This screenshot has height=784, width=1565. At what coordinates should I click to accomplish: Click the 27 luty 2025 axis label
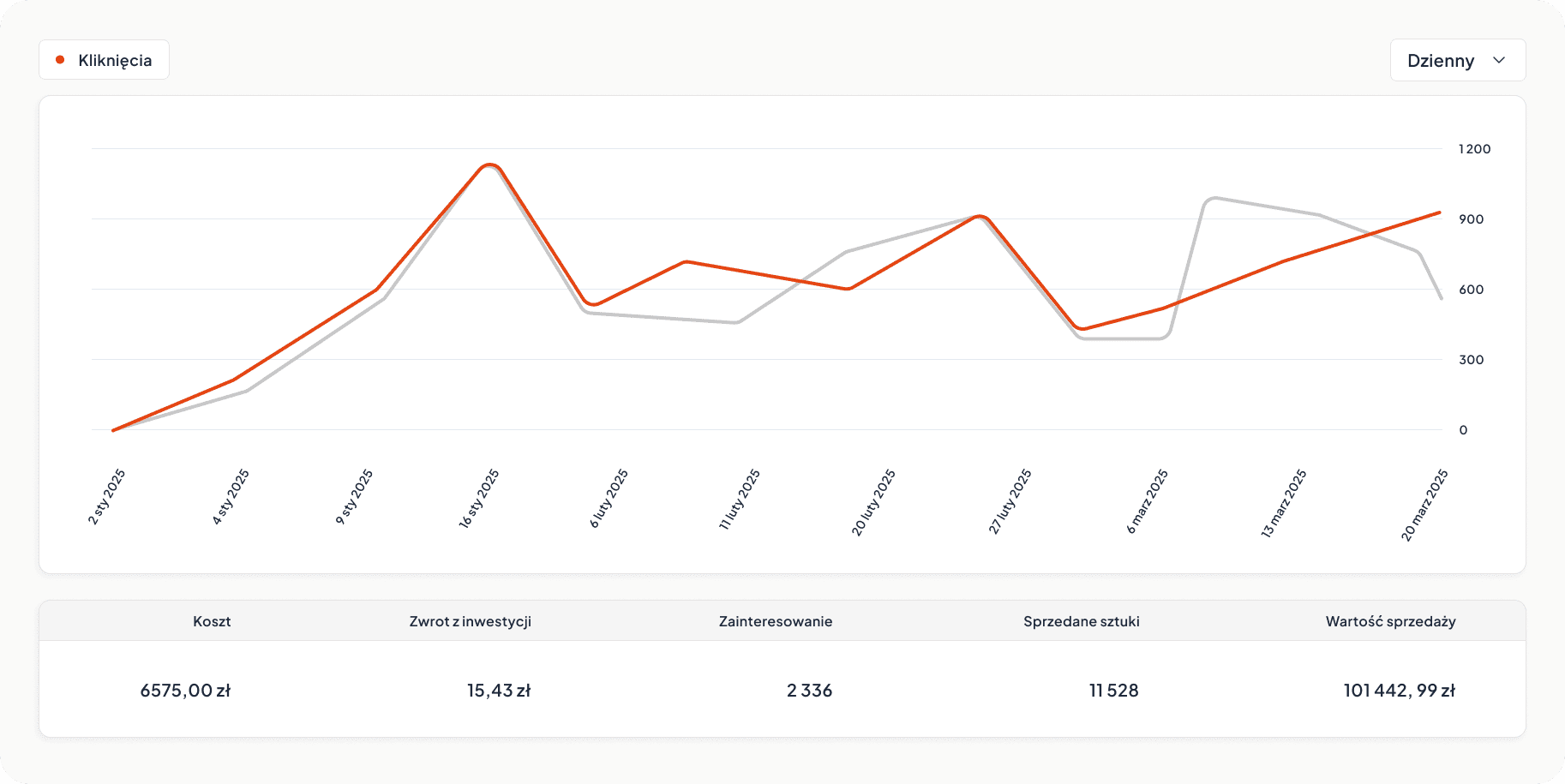[x=1010, y=502]
